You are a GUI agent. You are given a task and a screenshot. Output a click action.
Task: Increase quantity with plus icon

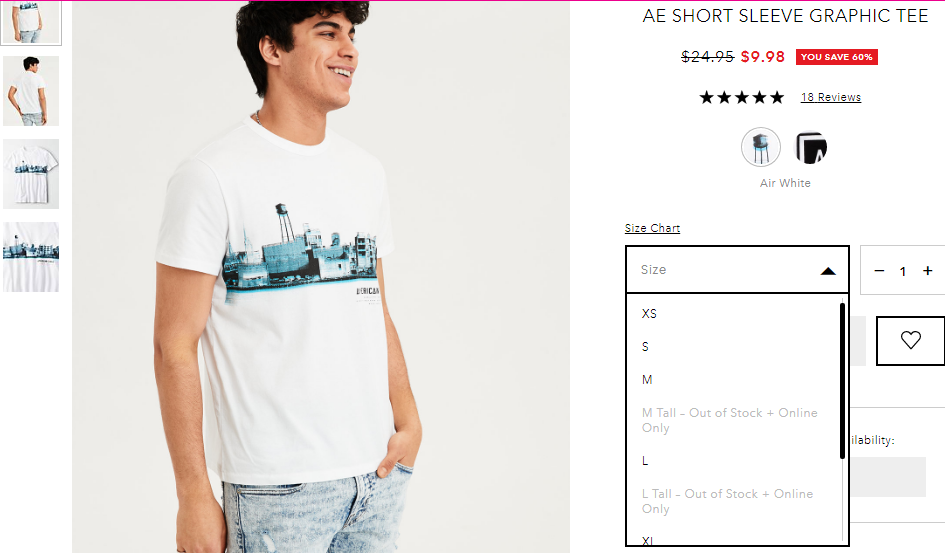pyautogui.click(x=928, y=271)
